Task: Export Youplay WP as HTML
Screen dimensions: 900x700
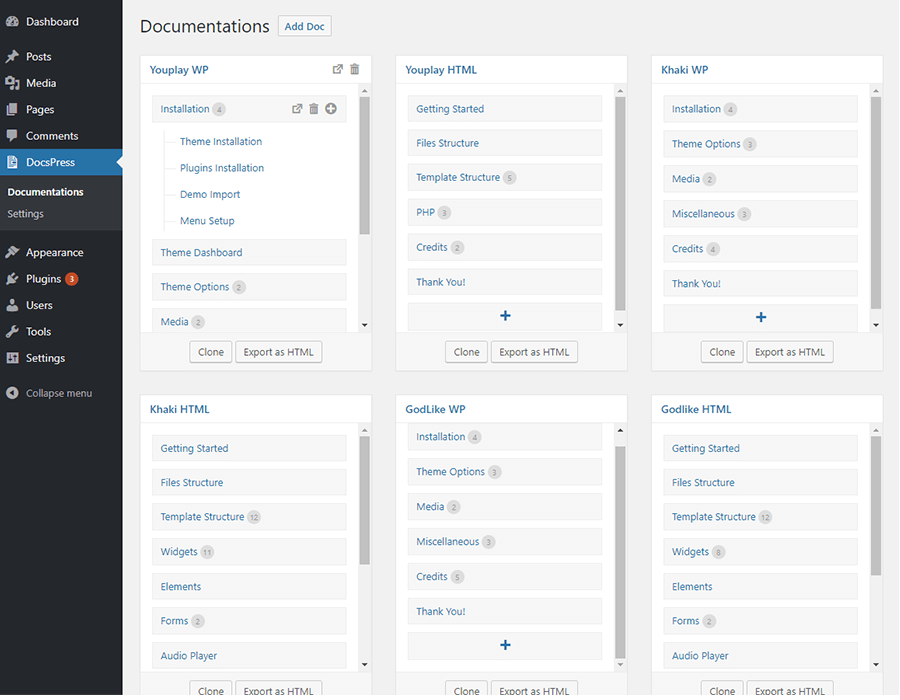Action: pos(278,352)
